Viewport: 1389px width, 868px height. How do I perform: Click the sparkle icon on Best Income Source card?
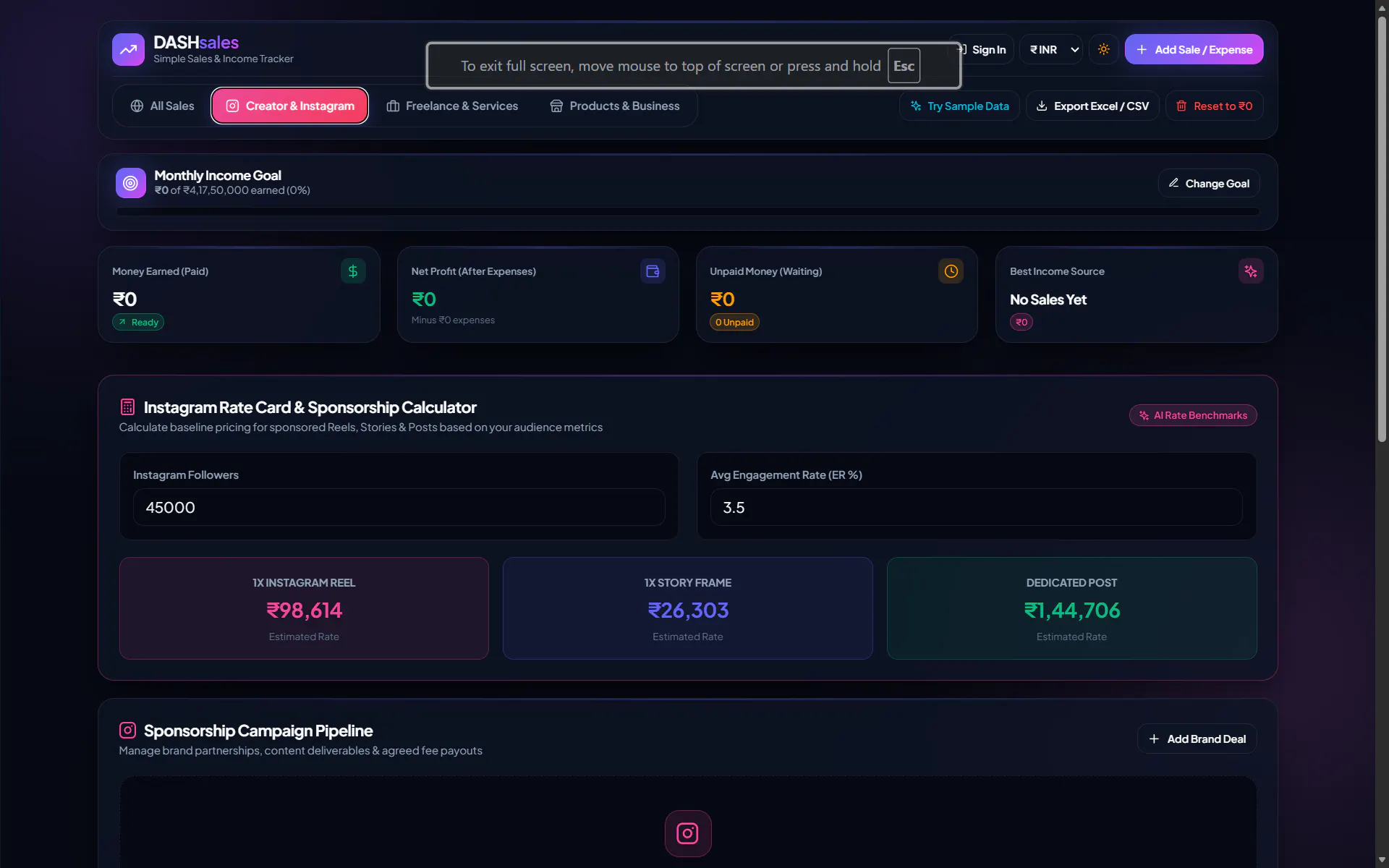pos(1251,271)
